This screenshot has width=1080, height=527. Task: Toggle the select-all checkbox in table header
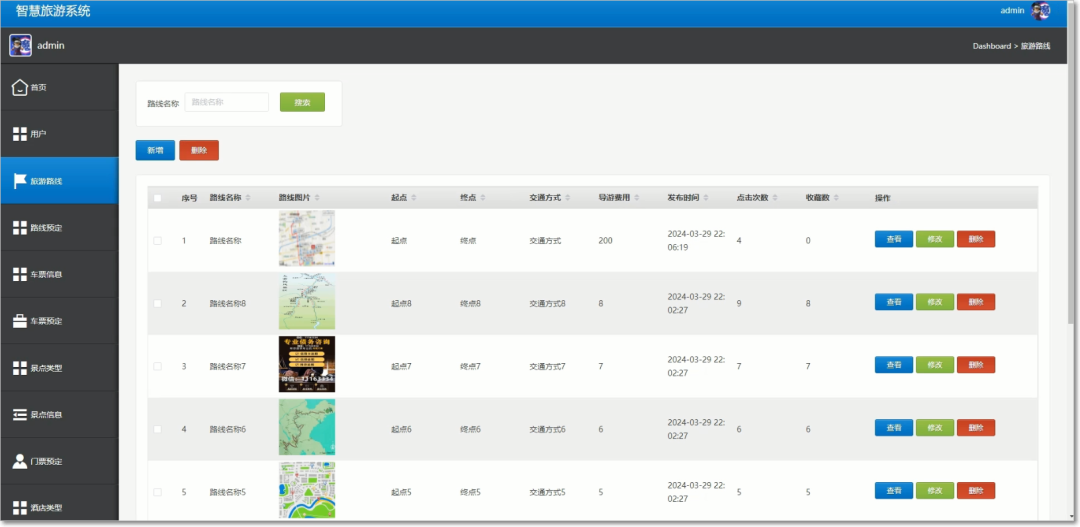pyautogui.click(x=158, y=198)
